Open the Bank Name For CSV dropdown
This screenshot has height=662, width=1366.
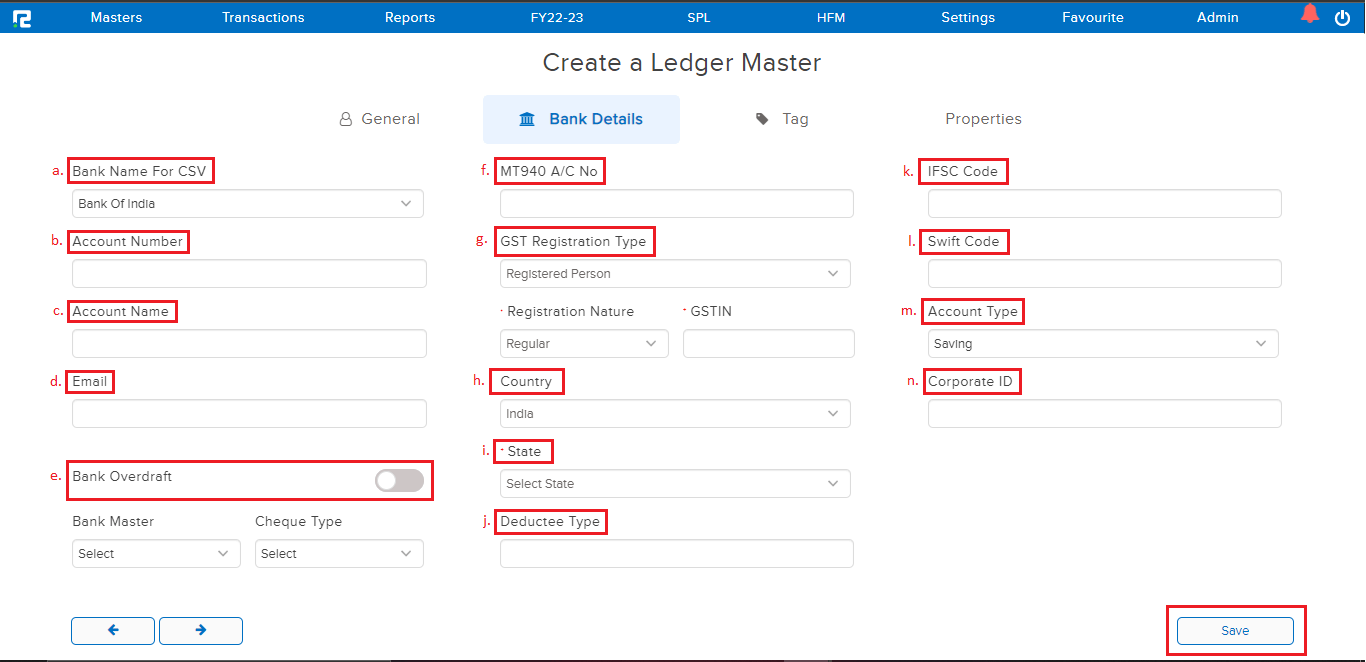click(248, 204)
